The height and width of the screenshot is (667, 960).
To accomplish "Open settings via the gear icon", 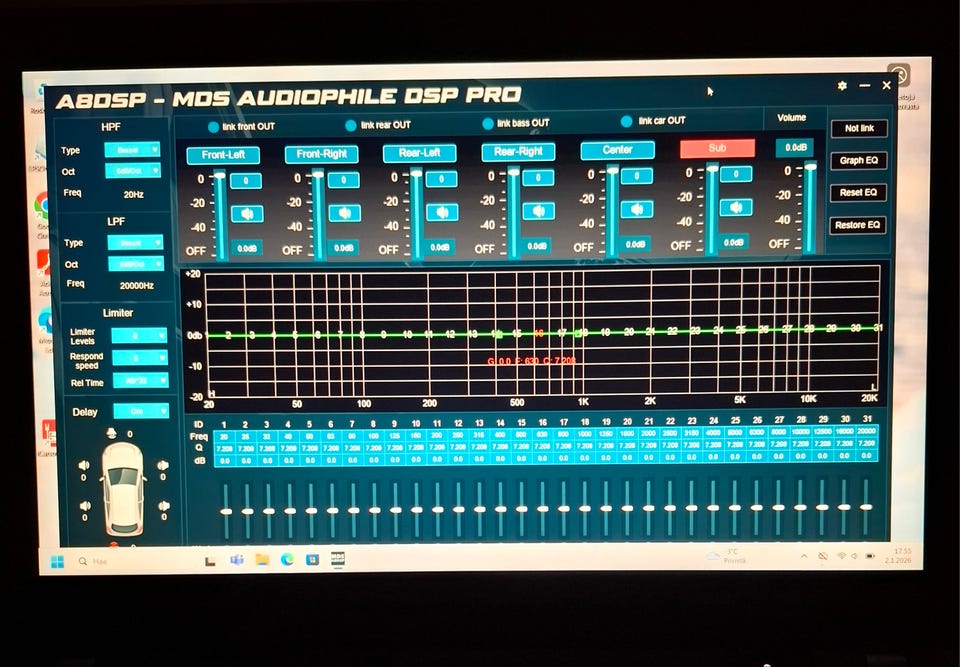I will [x=842, y=86].
